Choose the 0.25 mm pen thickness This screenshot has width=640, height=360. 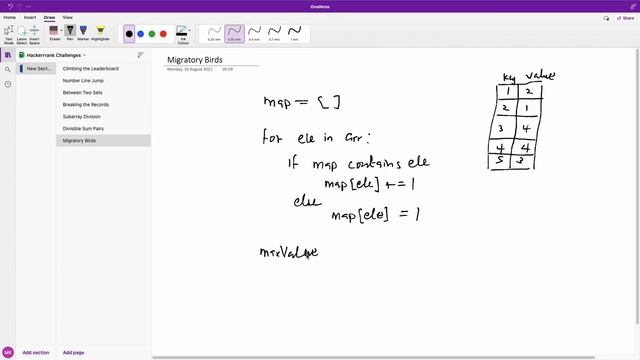(x=214, y=33)
